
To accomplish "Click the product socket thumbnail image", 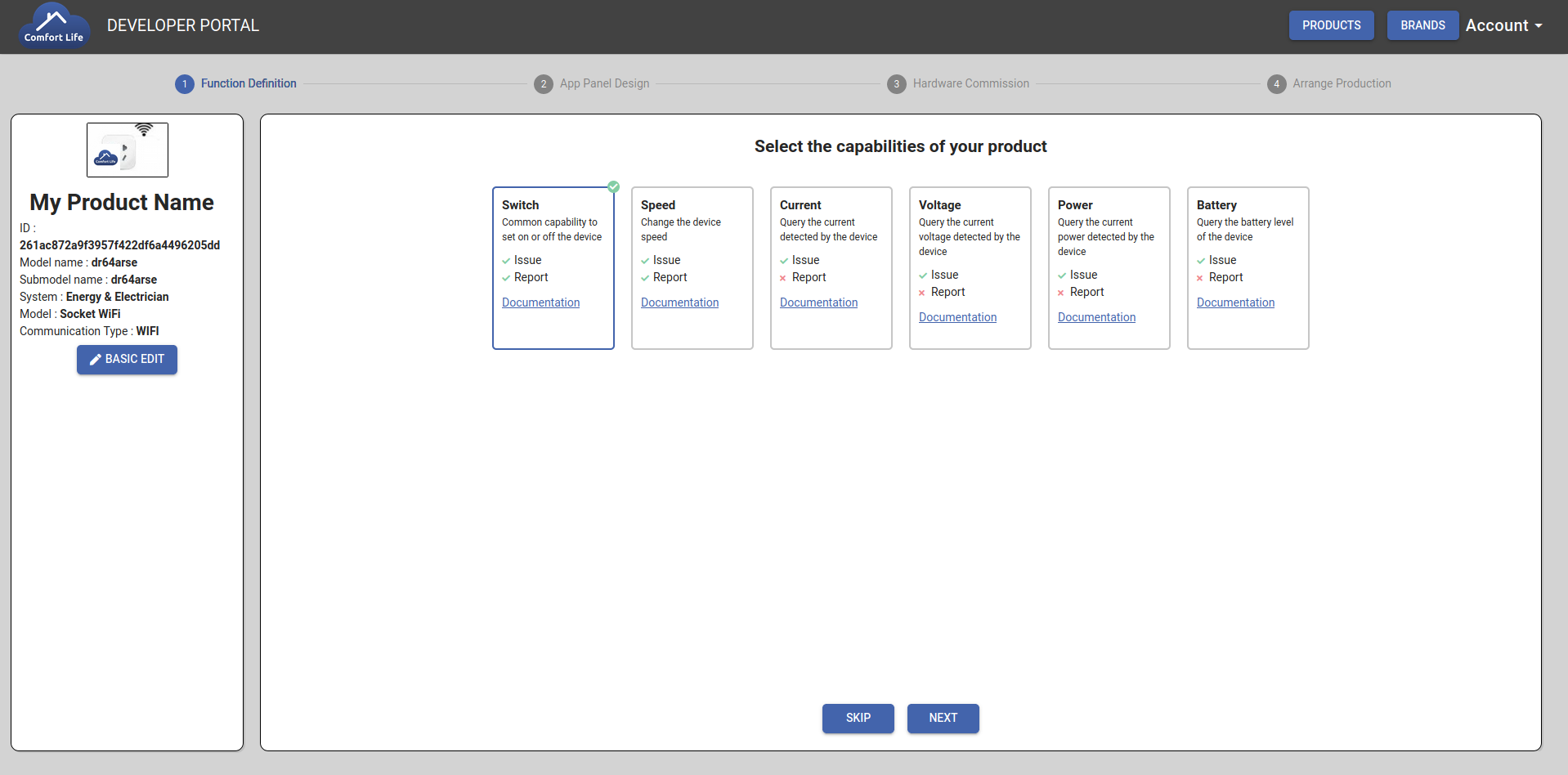I will pyautogui.click(x=128, y=150).
